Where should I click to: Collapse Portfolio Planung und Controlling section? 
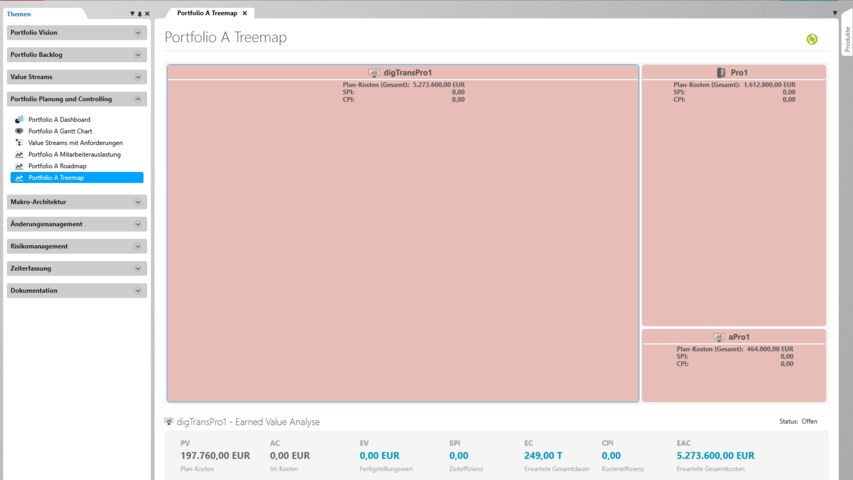138,99
